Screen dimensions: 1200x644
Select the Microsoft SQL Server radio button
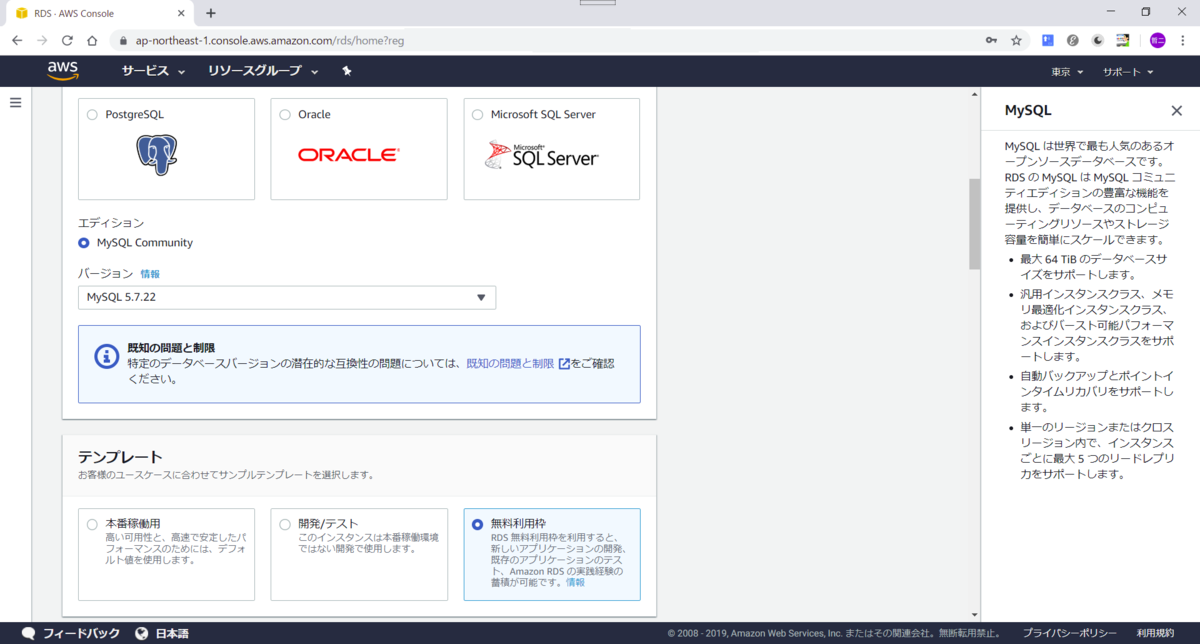(477, 114)
